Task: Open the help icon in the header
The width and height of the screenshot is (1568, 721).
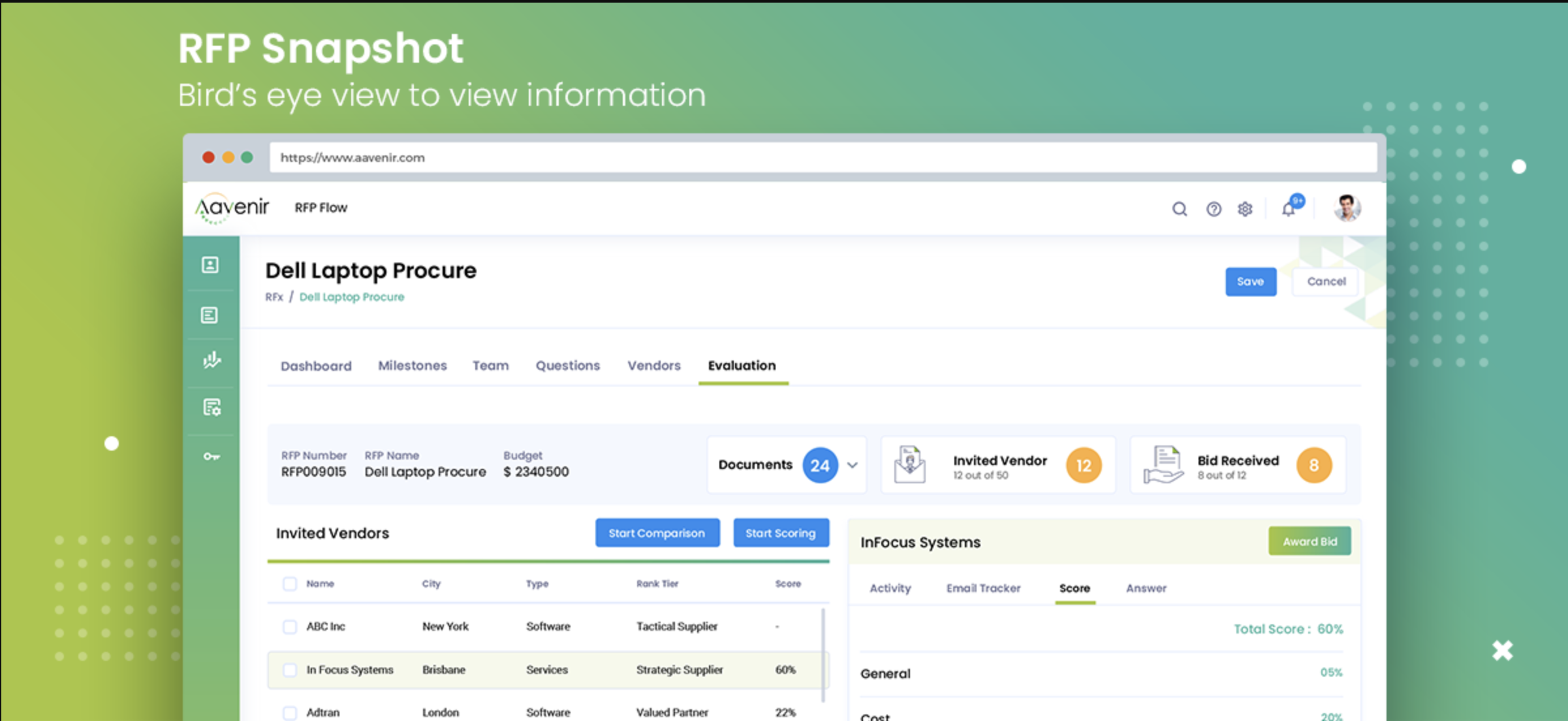Action: [1213, 209]
